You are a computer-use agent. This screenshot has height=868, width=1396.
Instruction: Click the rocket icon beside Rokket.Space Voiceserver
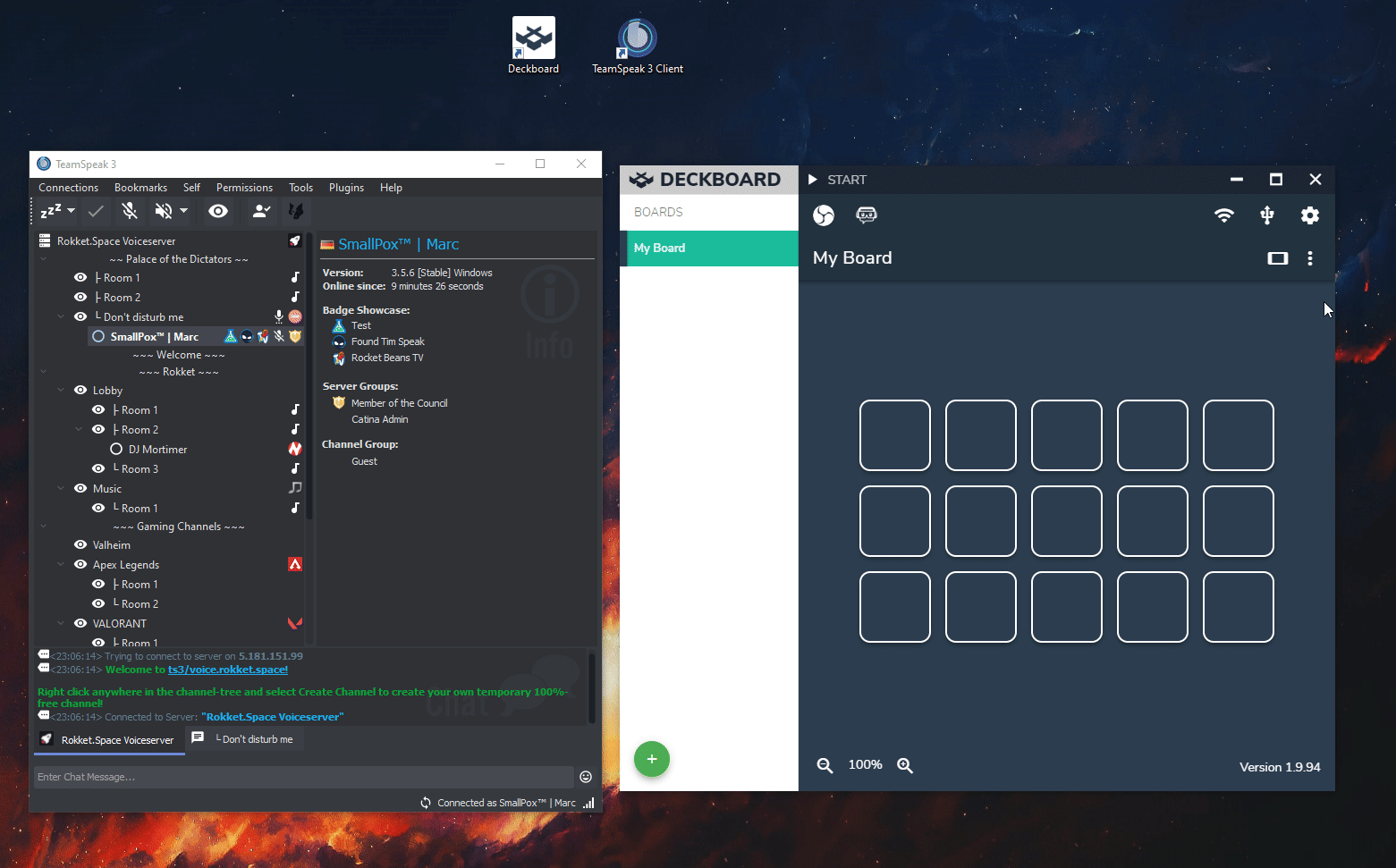click(x=294, y=240)
